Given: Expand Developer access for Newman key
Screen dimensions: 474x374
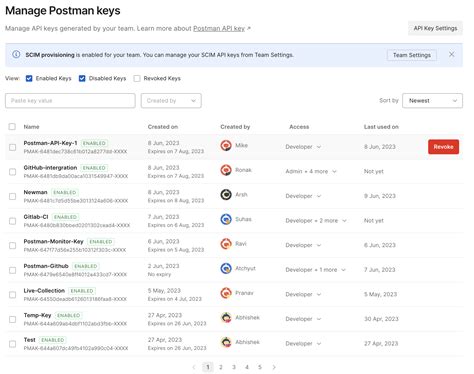Looking at the screenshot, I should click(303, 196).
